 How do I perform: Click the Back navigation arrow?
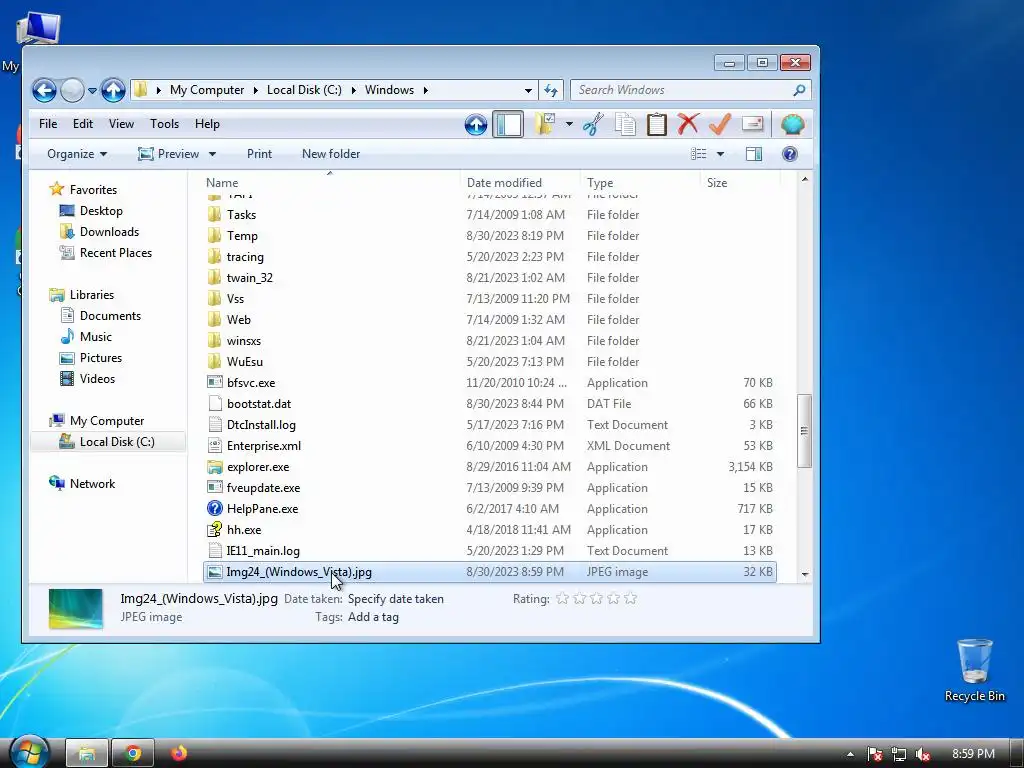44,90
